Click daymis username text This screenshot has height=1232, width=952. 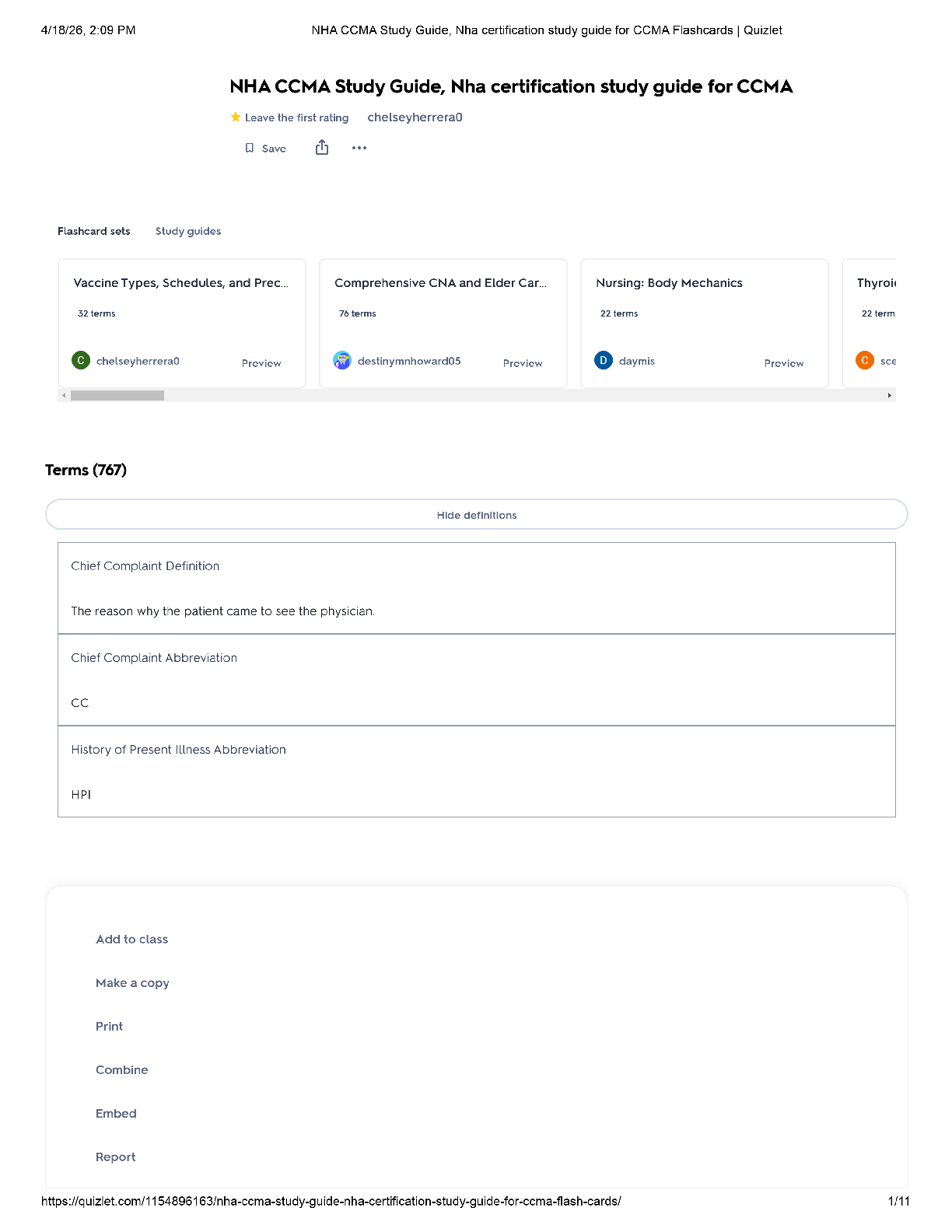[637, 361]
